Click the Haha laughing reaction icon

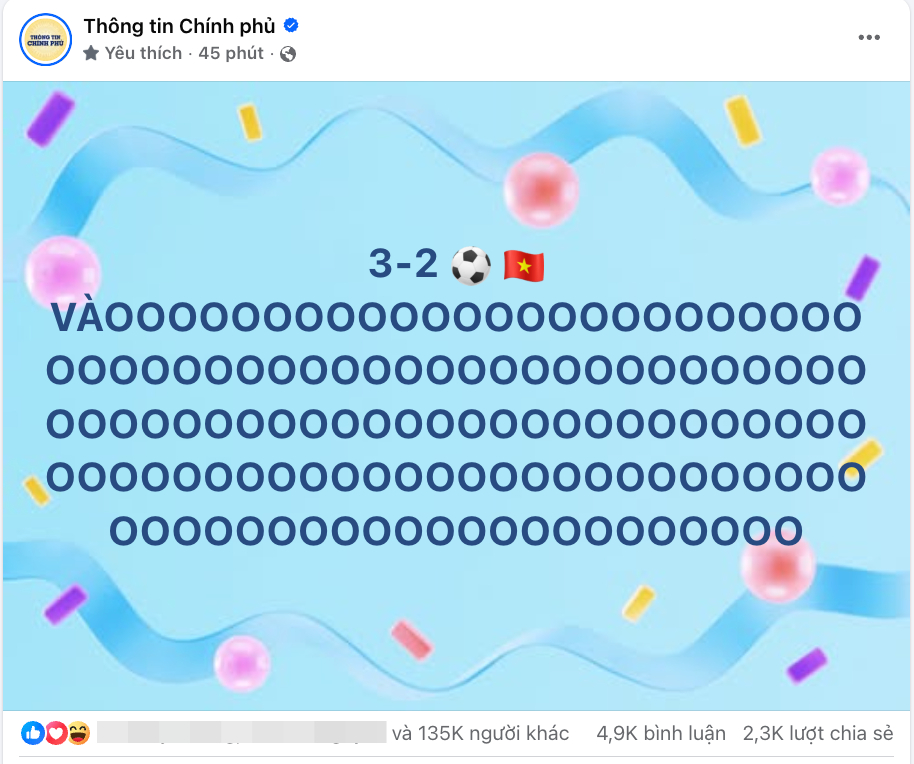pos(78,733)
